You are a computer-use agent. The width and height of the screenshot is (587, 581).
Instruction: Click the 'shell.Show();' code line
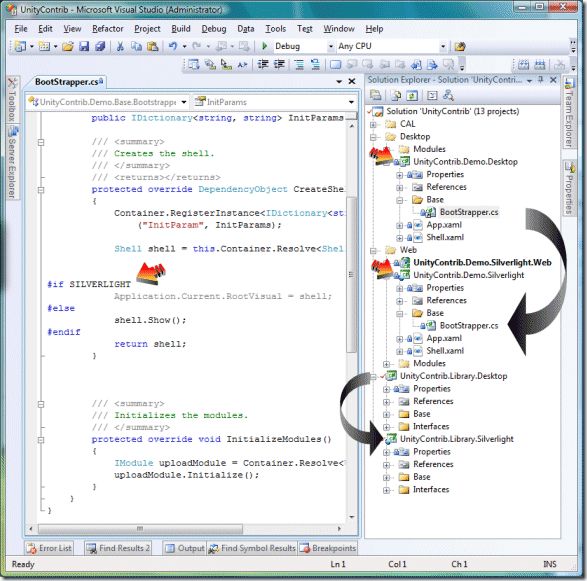(x=150, y=320)
